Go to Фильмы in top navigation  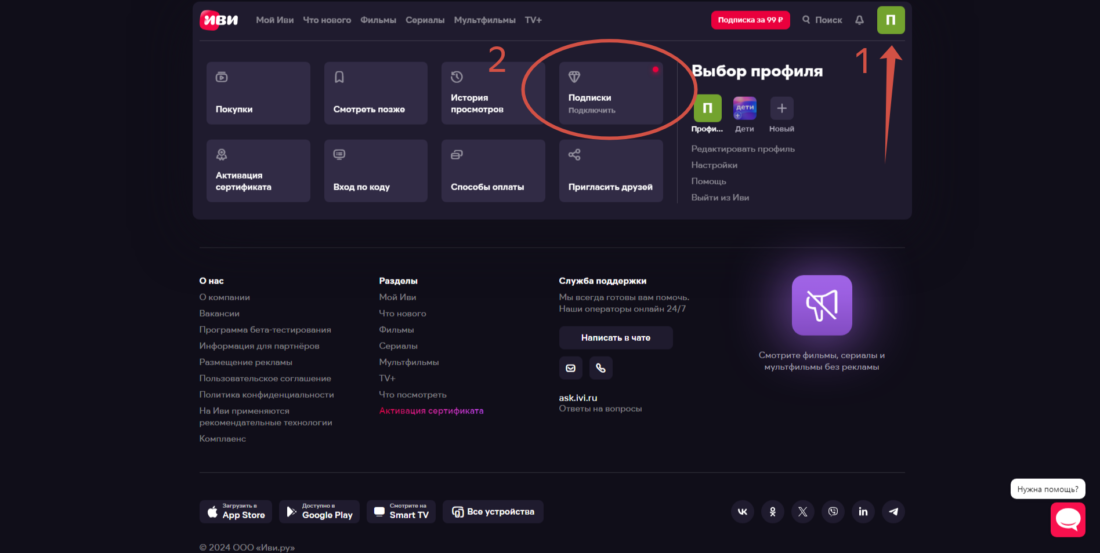tap(379, 20)
